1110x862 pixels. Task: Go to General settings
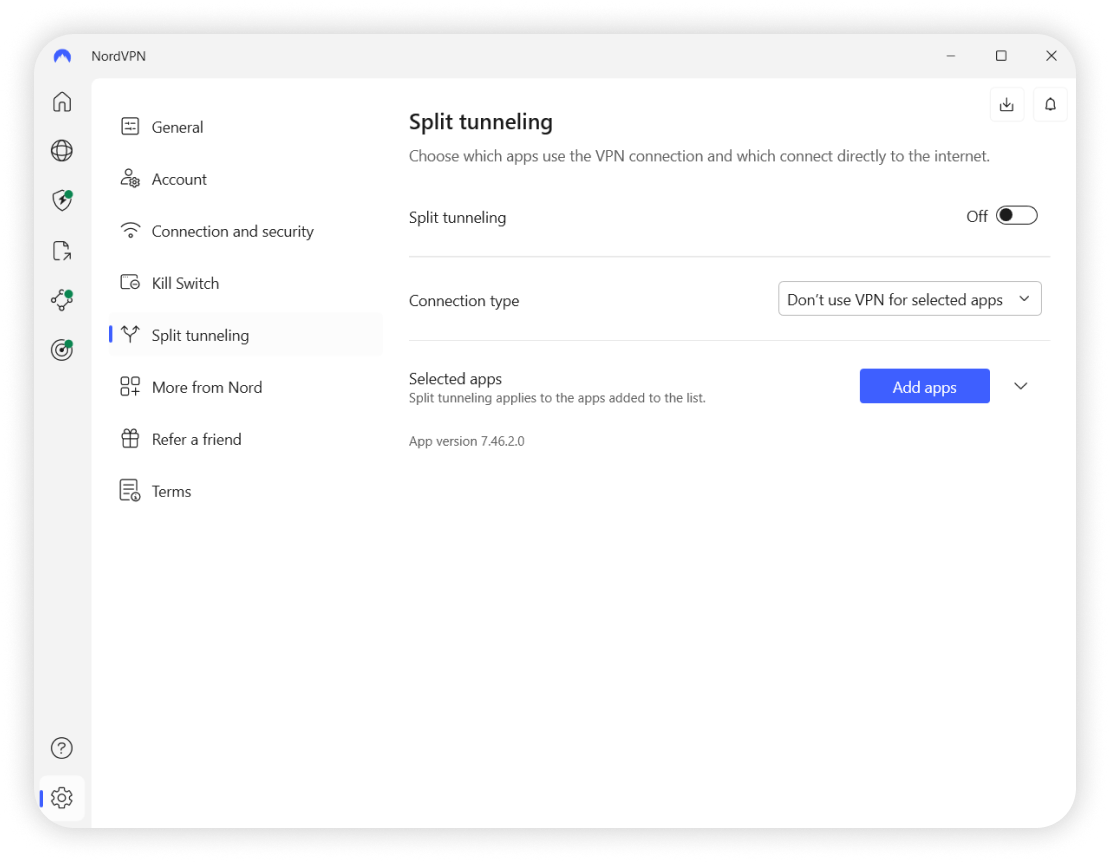click(177, 127)
